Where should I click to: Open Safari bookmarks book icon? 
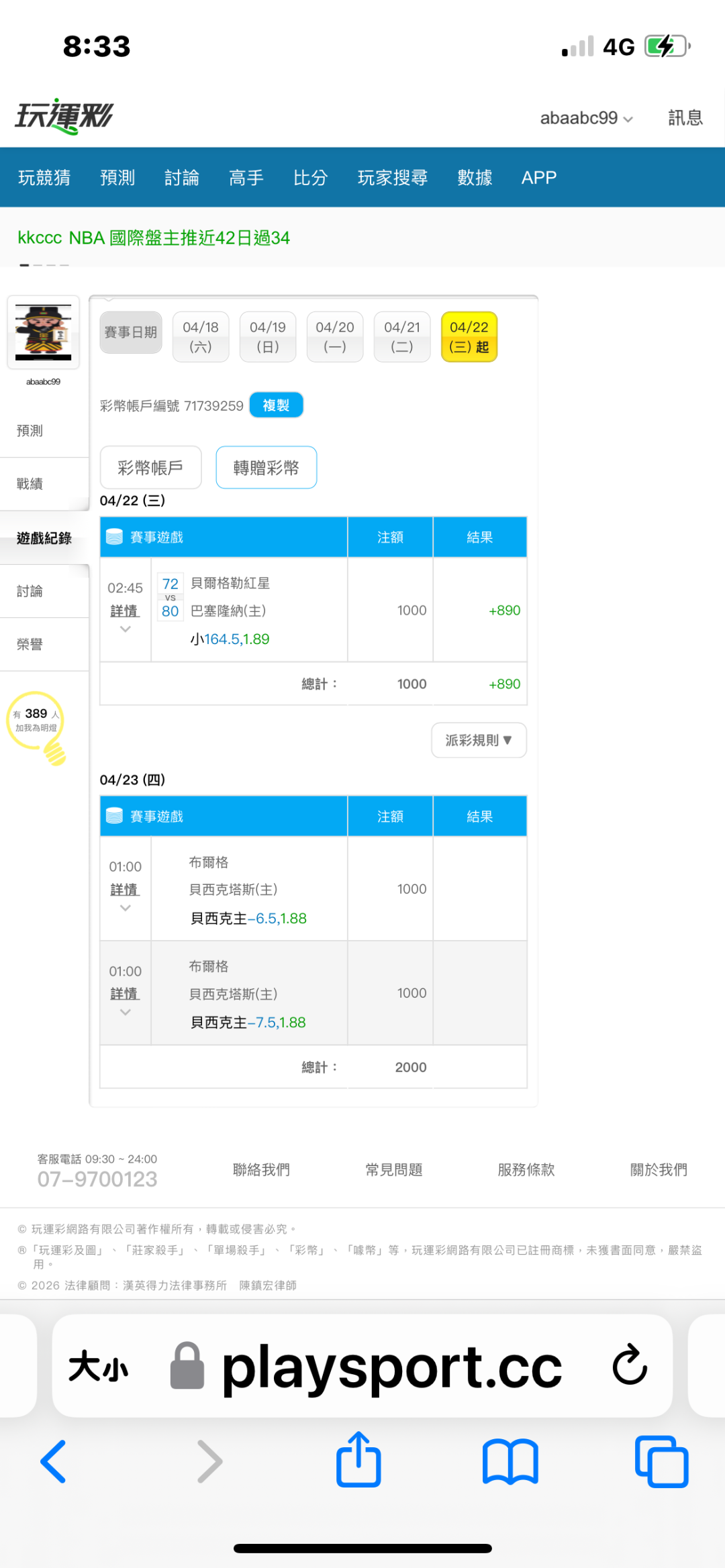click(510, 1461)
